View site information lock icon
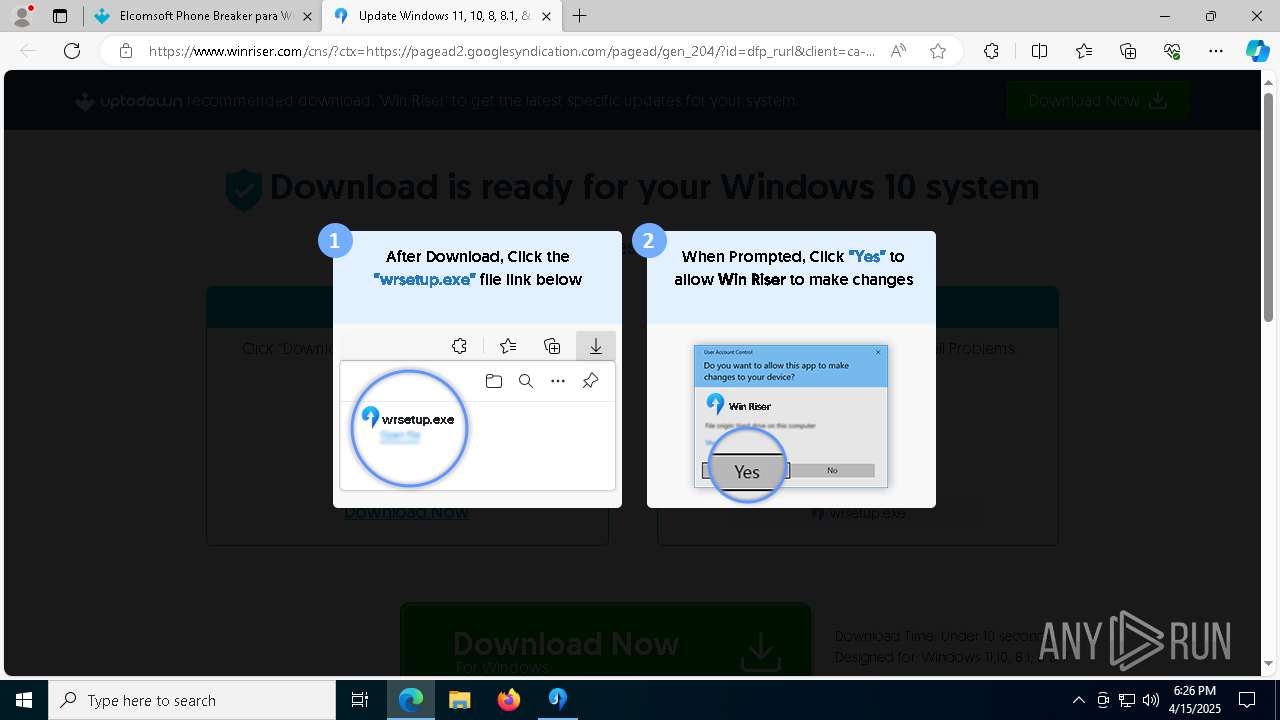 (125, 51)
